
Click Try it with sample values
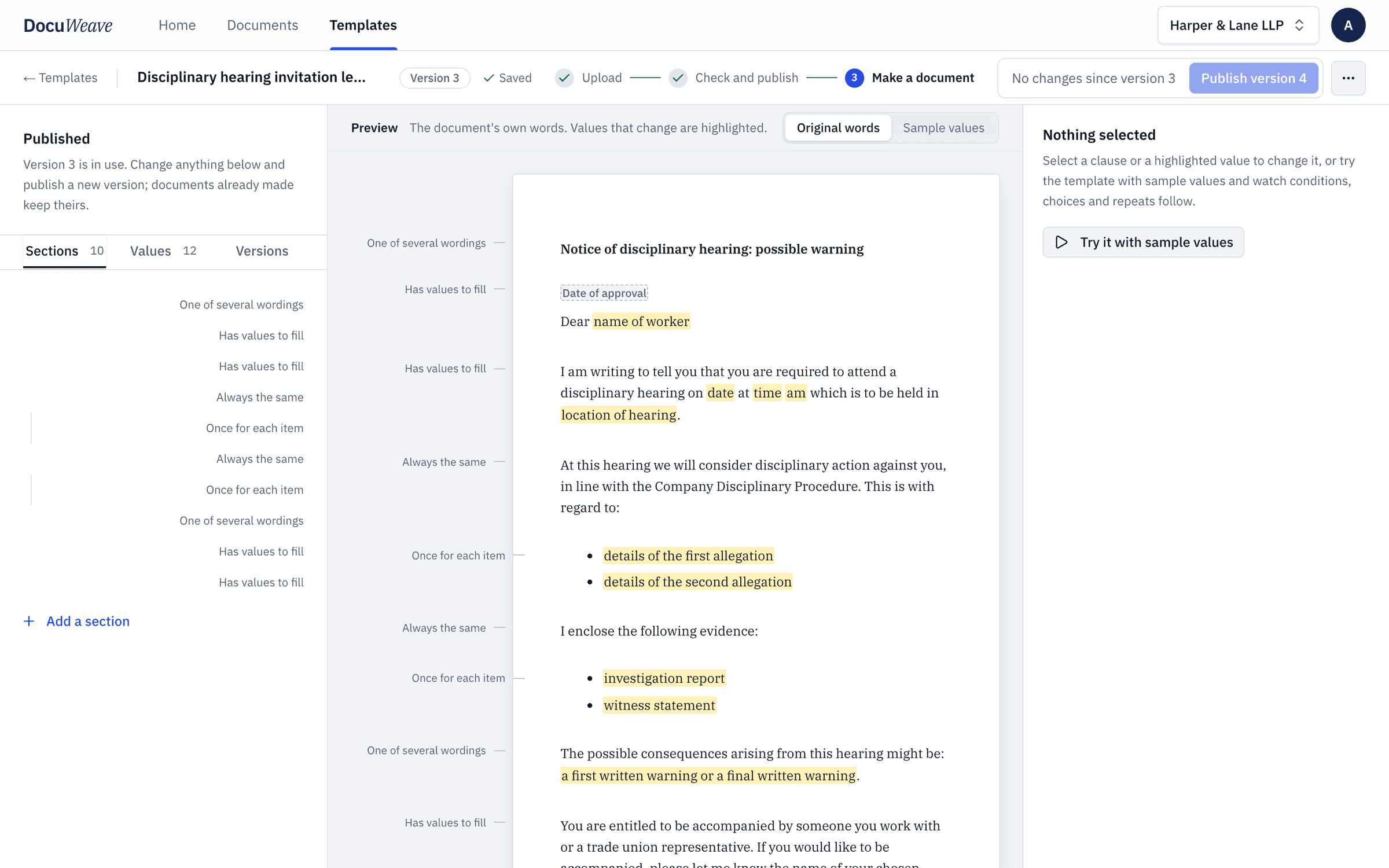point(1143,242)
